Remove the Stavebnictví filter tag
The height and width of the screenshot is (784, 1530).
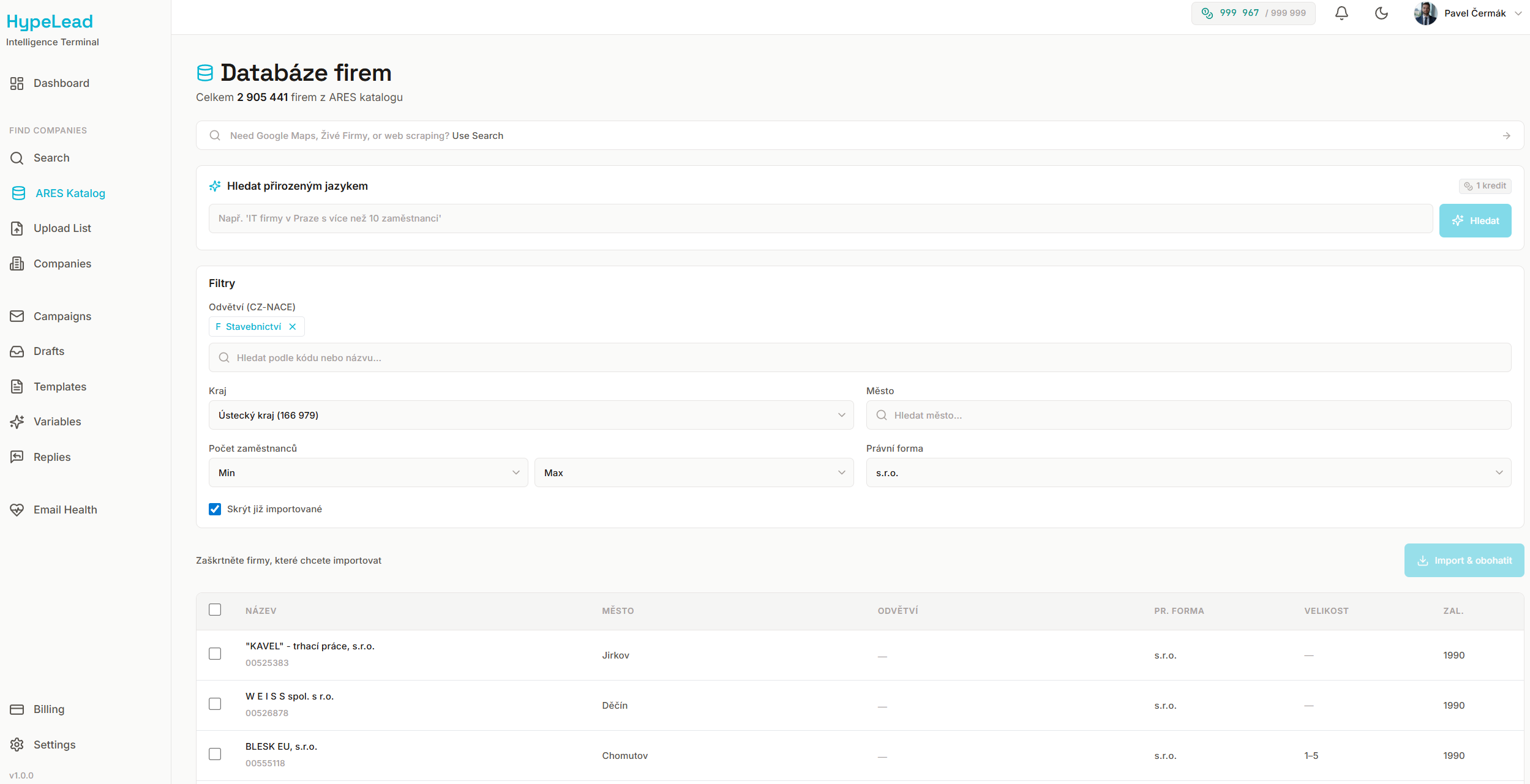293,327
